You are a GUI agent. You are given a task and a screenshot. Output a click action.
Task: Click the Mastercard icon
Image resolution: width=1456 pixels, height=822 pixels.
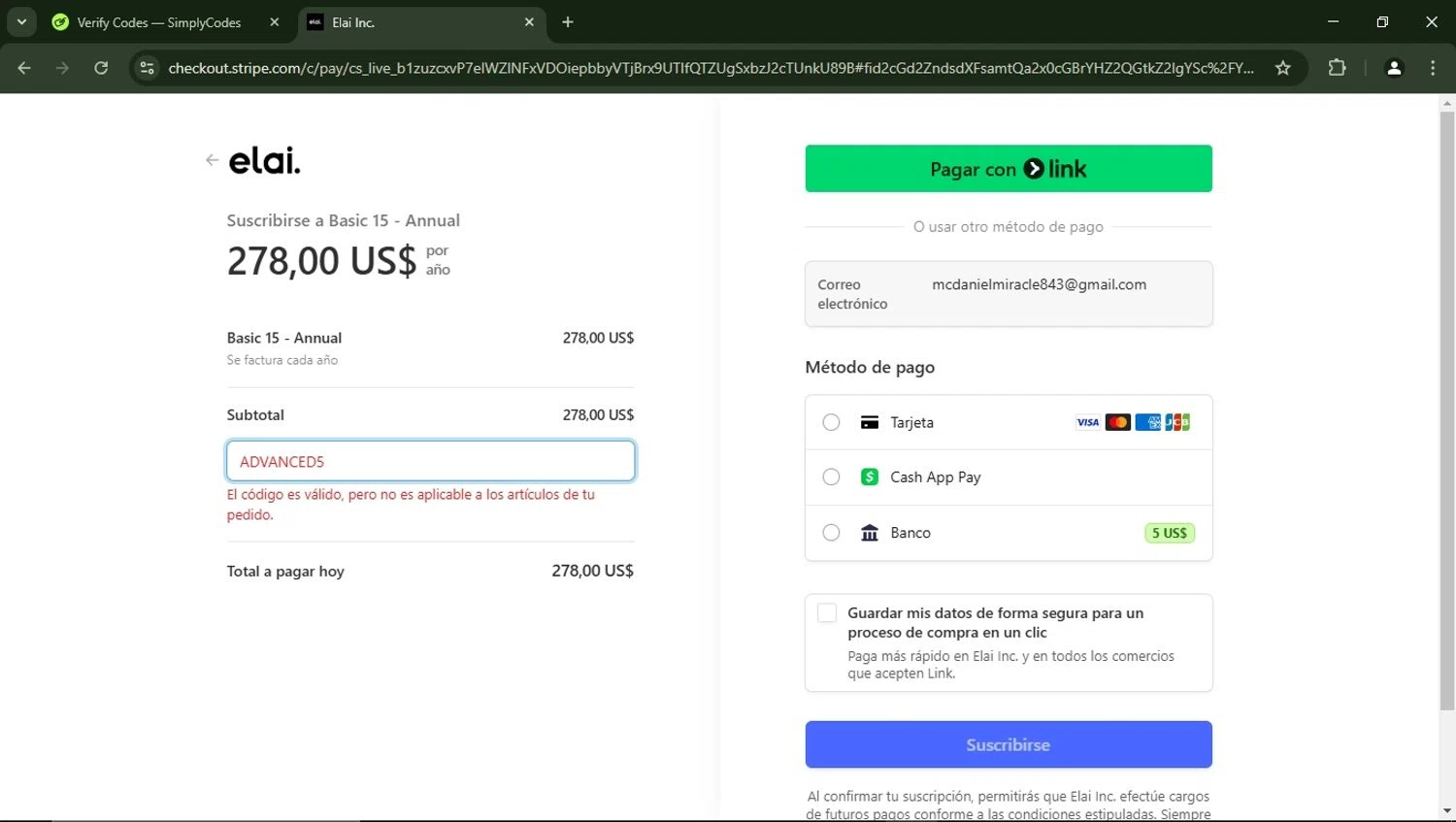coord(1118,422)
